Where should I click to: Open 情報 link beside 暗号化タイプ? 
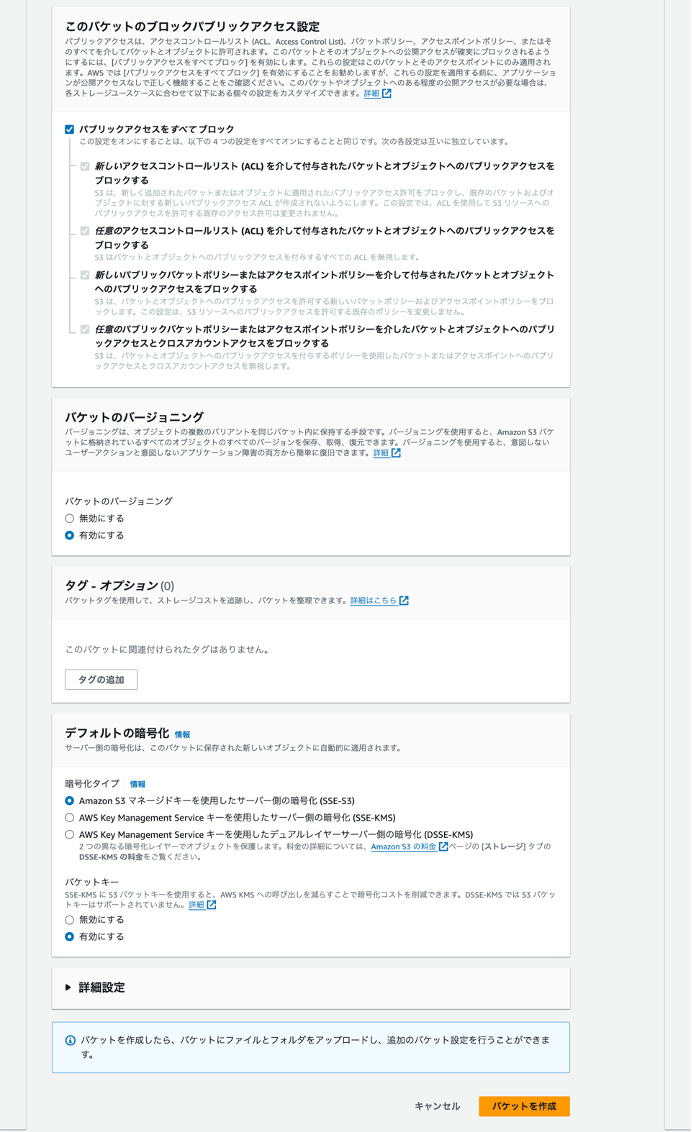click(138, 784)
